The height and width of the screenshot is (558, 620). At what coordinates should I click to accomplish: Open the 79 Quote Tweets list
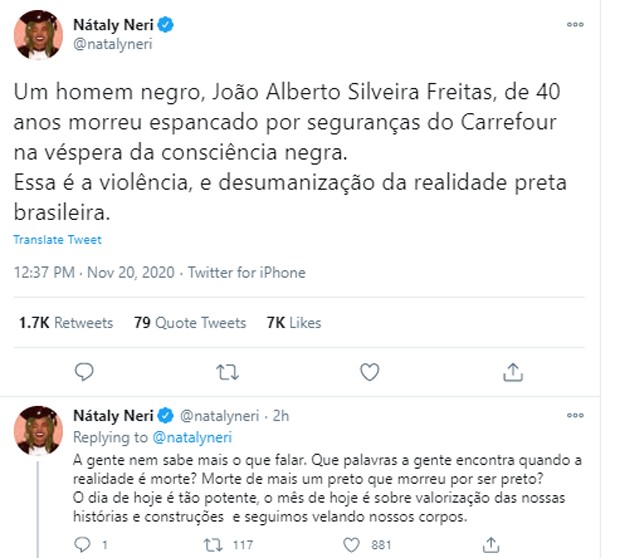tap(190, 323)
